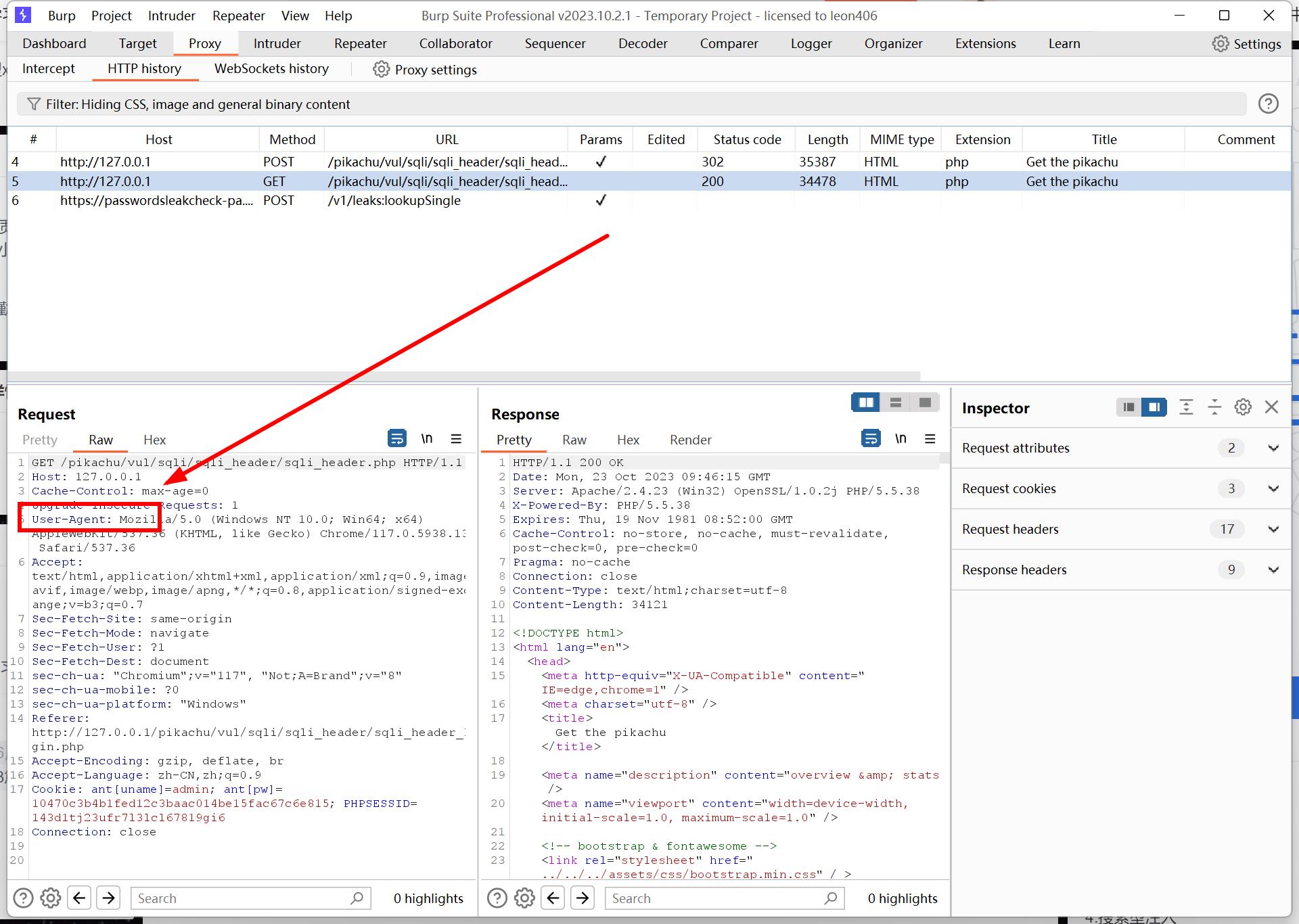Switch to the Target tab

coord(138,44)
